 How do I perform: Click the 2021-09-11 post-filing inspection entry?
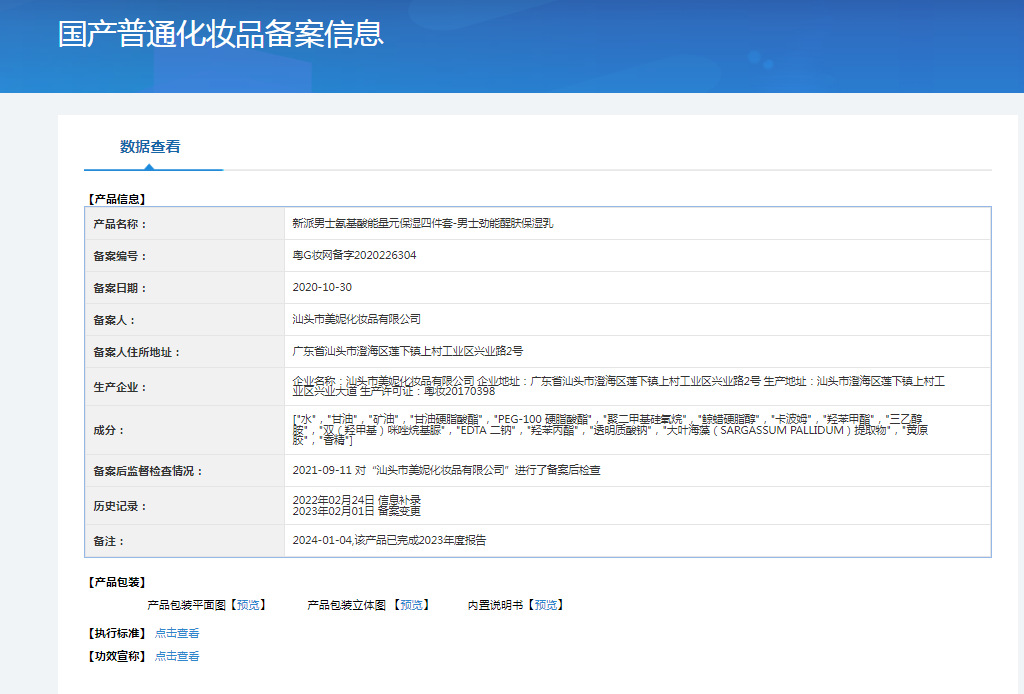point(446,470)
